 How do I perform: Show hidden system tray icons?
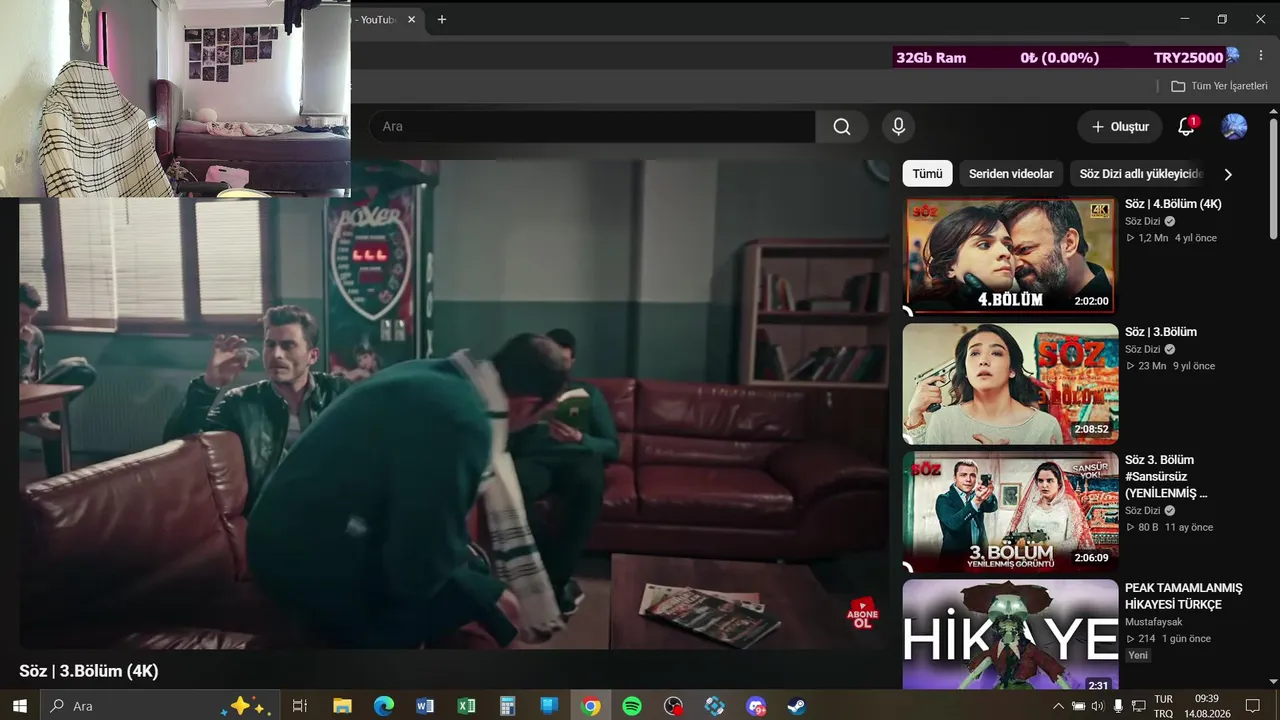click(x=1059, y=706)
